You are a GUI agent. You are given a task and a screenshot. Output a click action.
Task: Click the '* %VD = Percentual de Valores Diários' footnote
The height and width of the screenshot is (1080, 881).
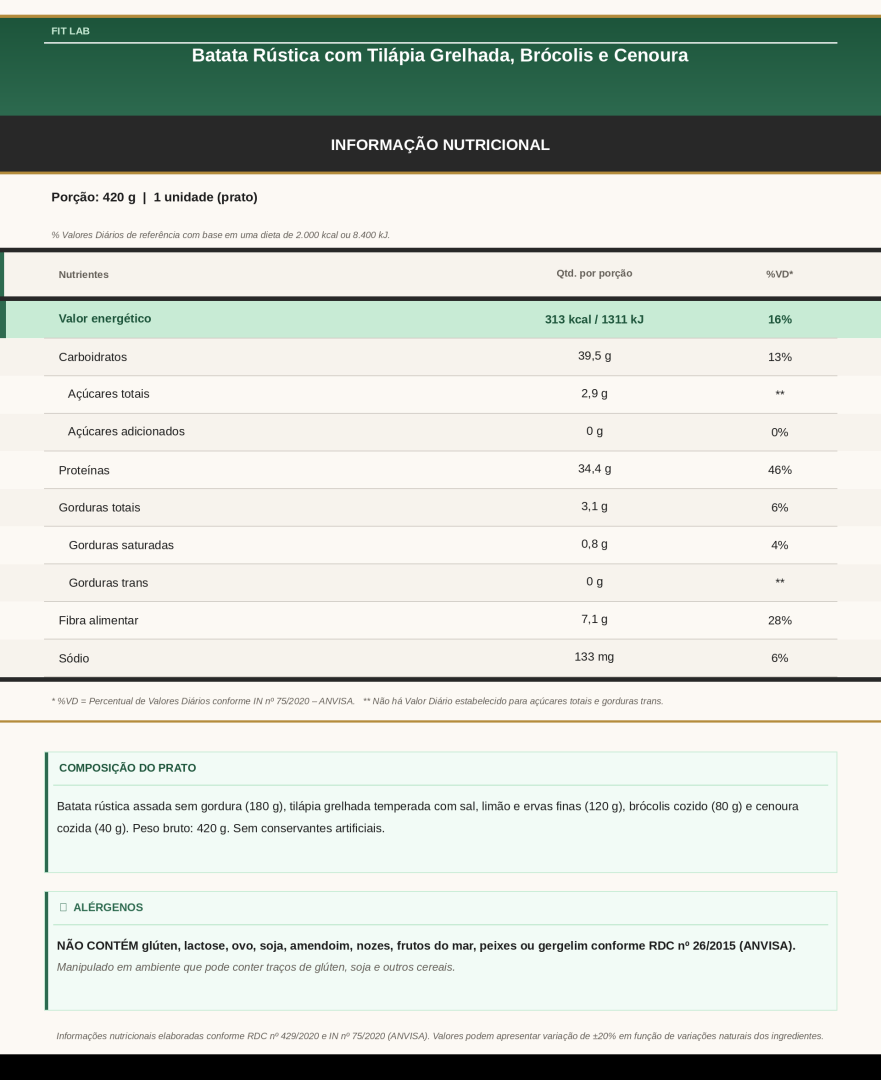(203, 700)
